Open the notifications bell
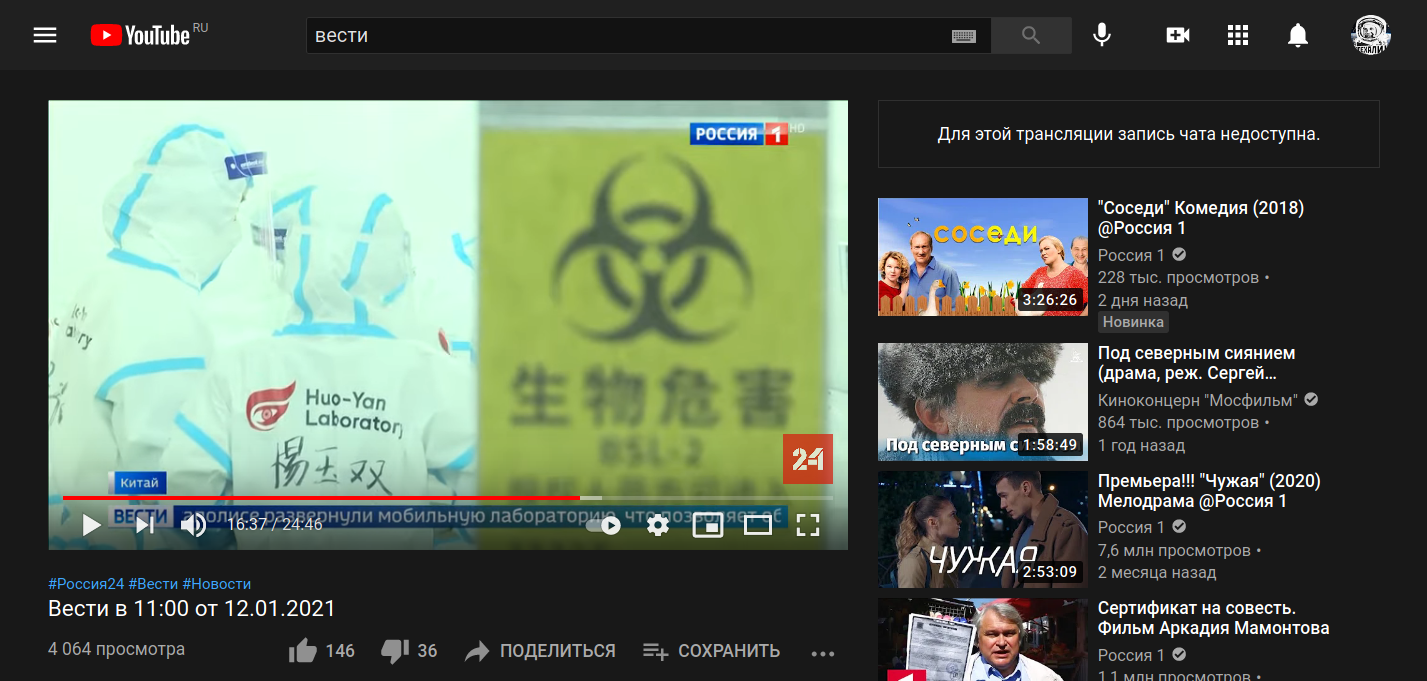 [x=1298, y=36]
